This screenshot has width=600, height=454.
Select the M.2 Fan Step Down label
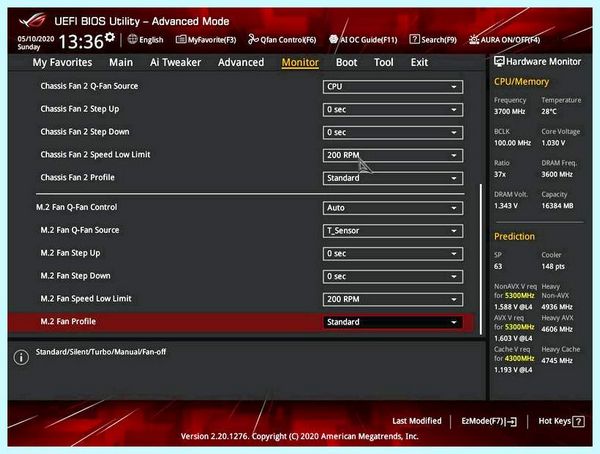click(x=75, y=276)
